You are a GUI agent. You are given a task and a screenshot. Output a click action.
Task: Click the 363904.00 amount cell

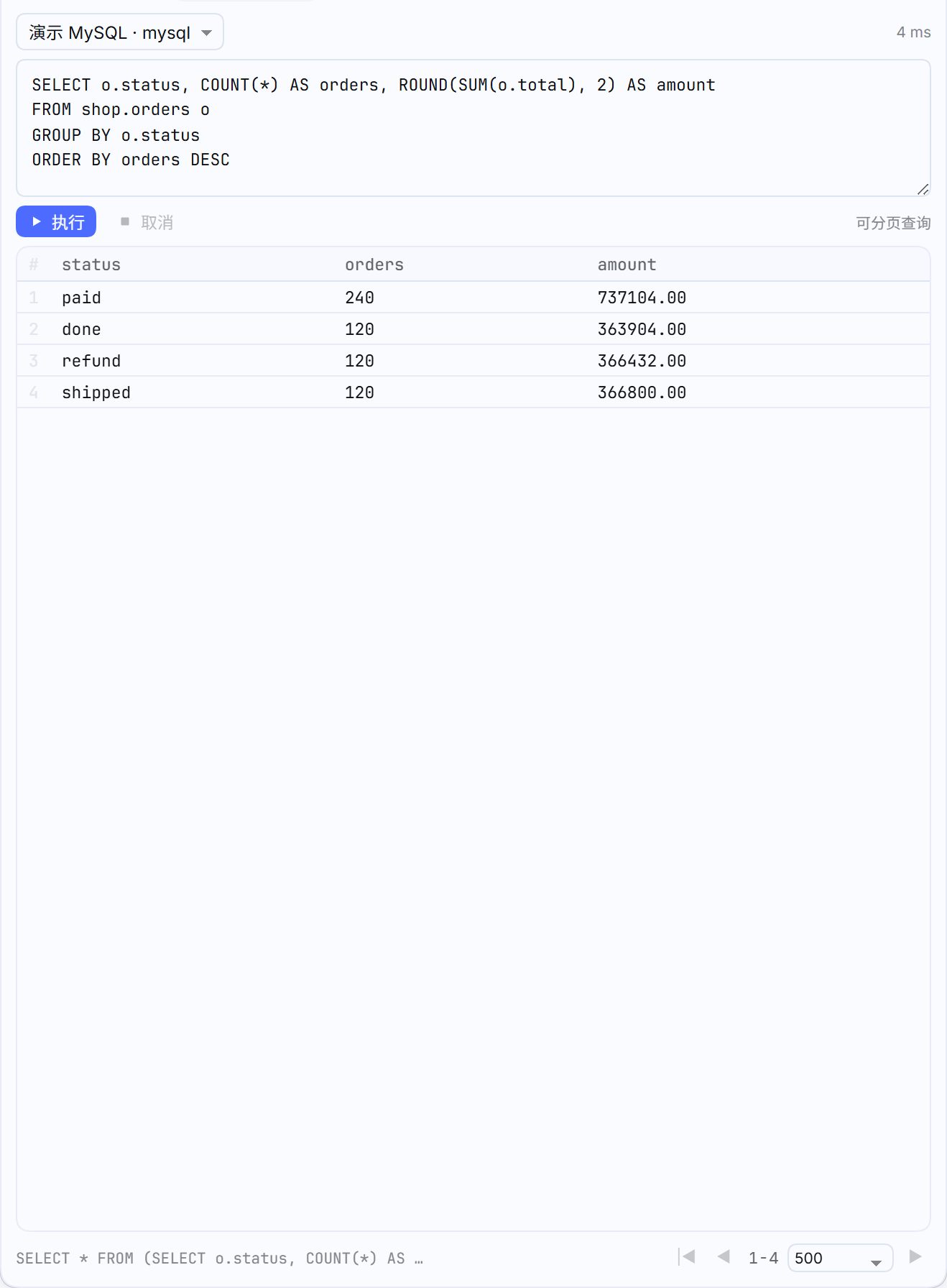(x=642, y=329)
